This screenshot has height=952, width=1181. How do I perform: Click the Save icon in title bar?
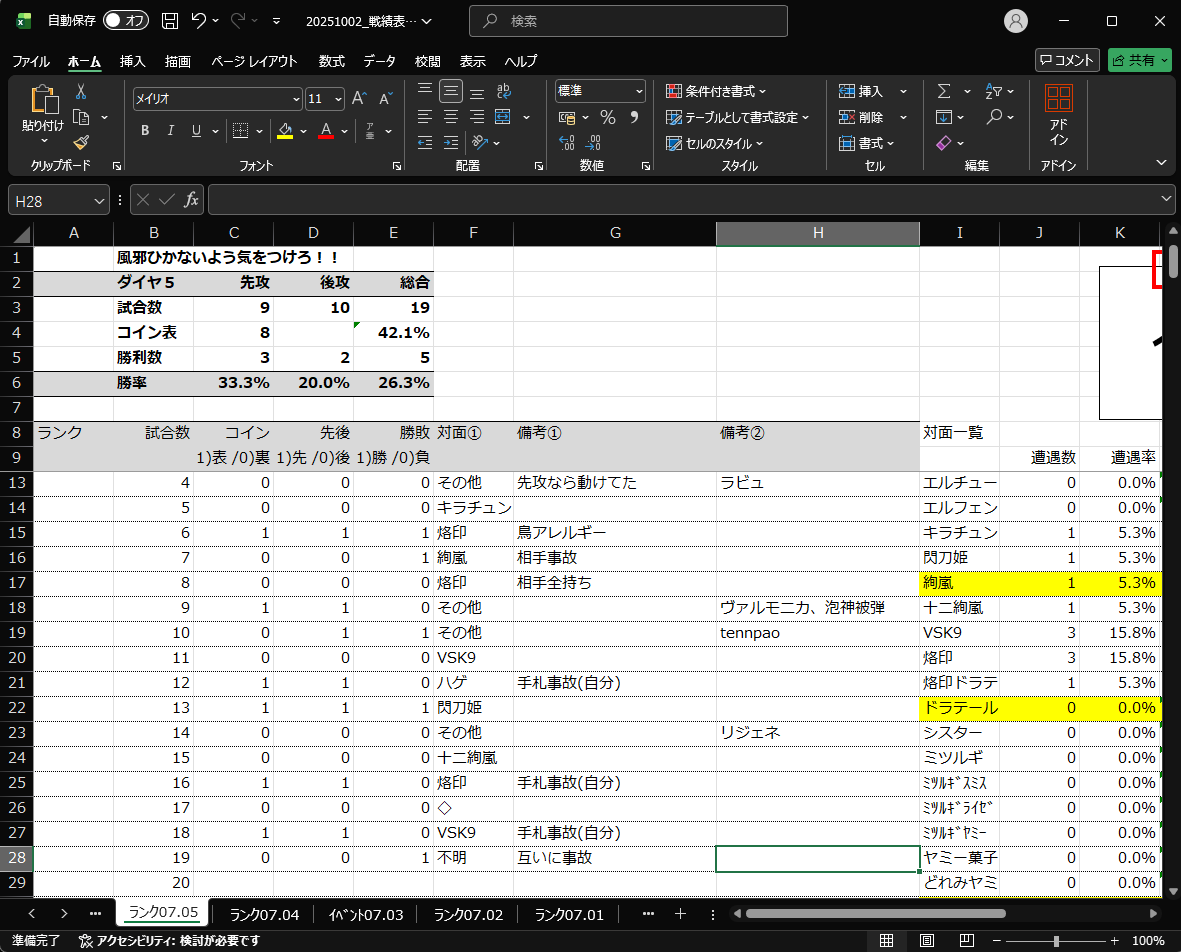pyautogui.click(x=170, y=21)
